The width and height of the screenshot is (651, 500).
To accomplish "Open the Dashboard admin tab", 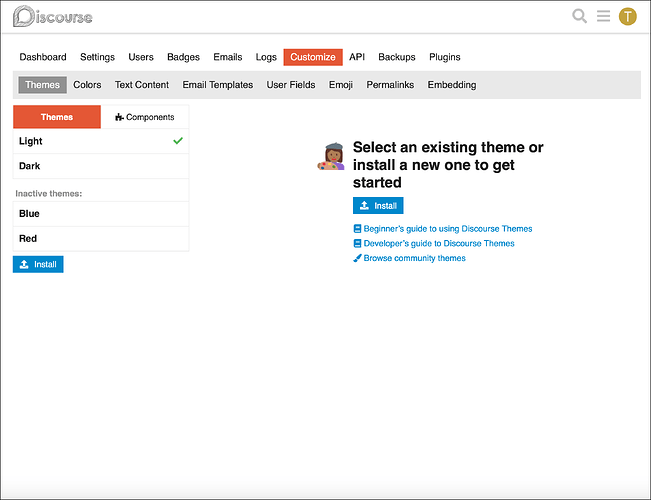I will [43, 57].
